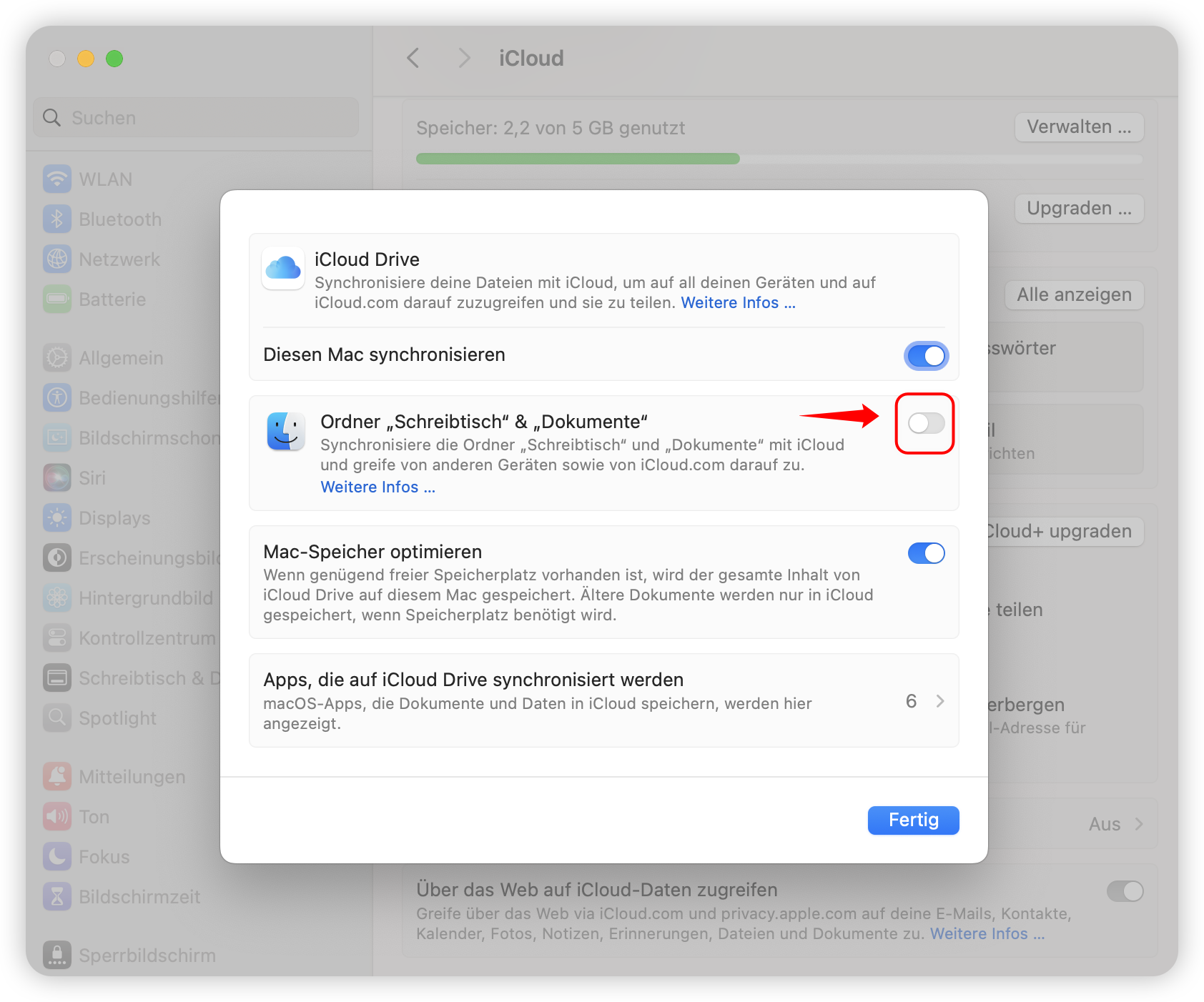This screenshot has height=1002, width=1204.
Task: Click the iCloud+ upgraden button
Action: coord(1066,532)
